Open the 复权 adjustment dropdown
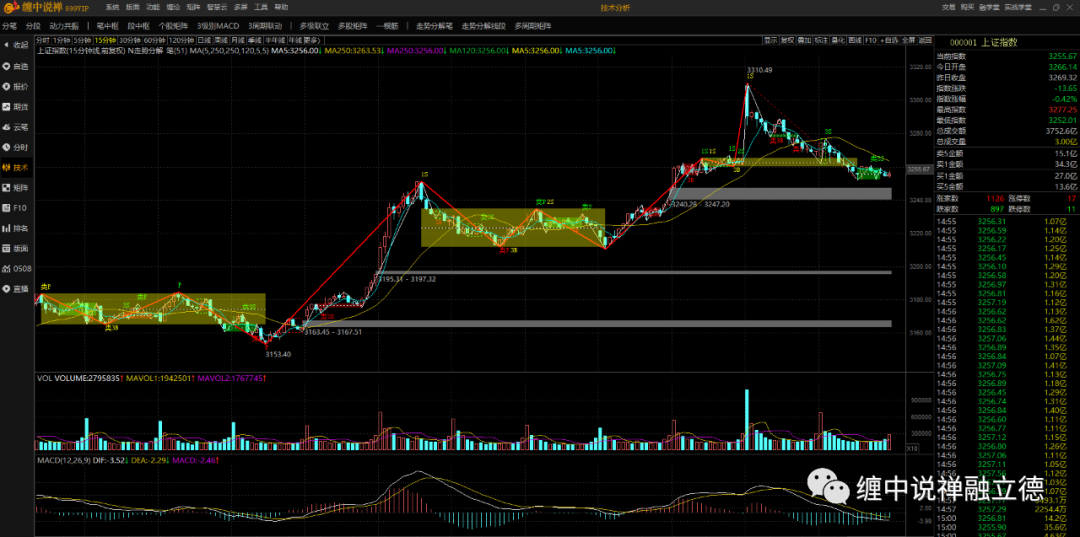The height and width of the screenshot is (537, 1080). (788, 40)
